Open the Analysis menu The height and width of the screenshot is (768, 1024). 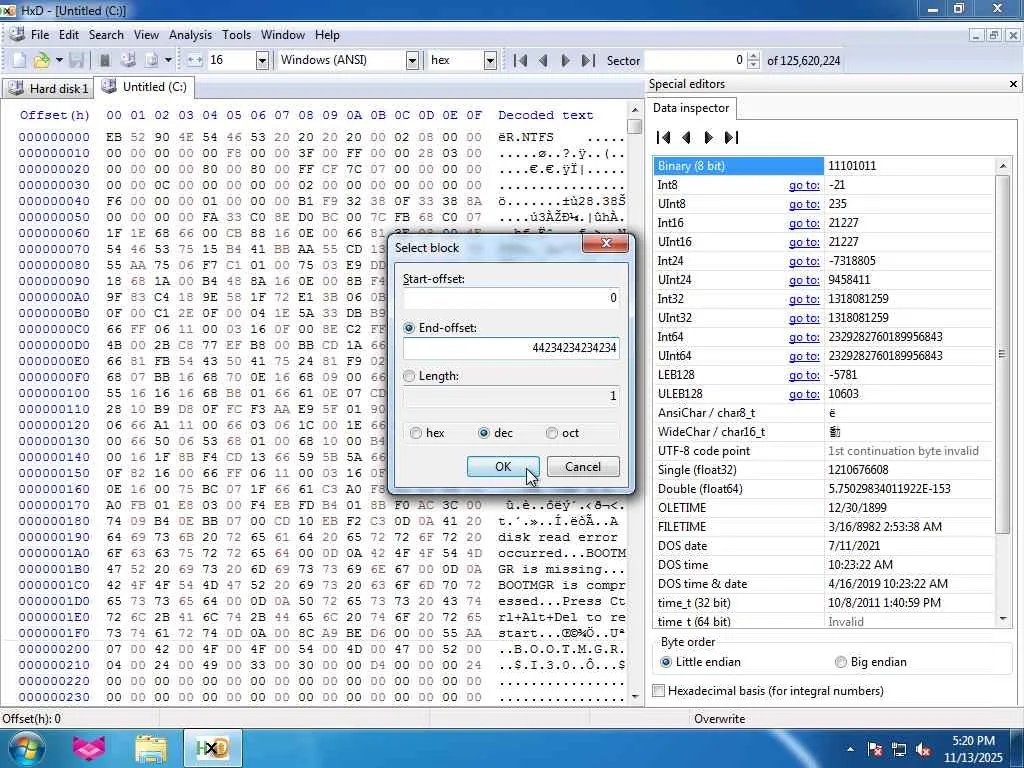point(190,35)
